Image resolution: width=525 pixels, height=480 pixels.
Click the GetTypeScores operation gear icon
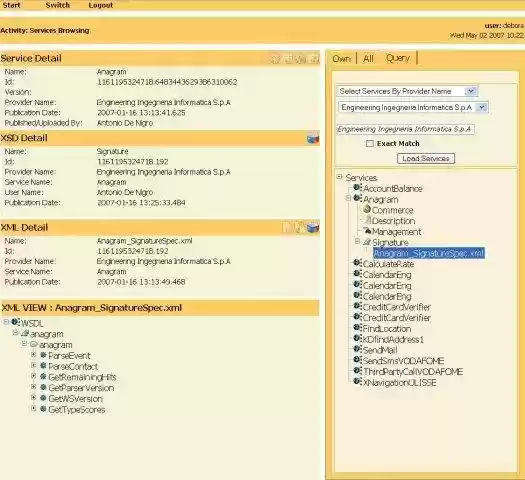click(x=43, y=409)
